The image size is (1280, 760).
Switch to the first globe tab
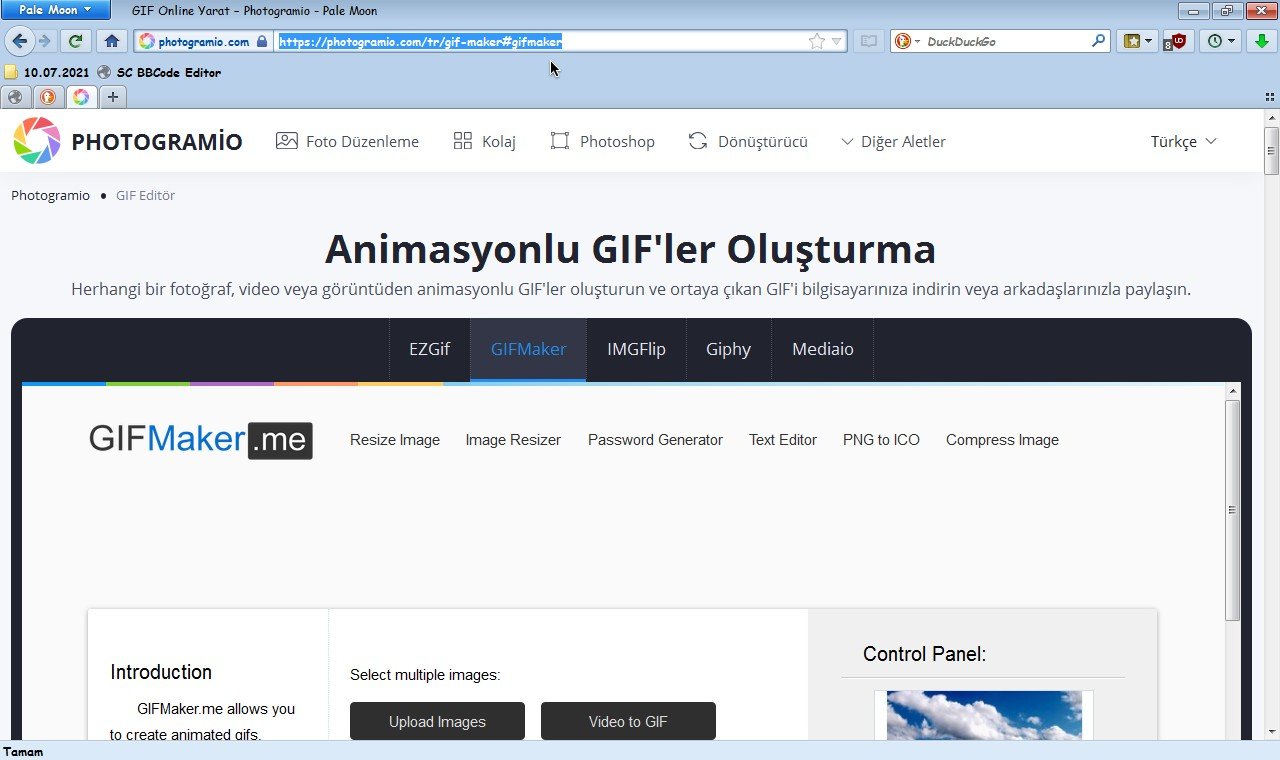click(15, 97)
